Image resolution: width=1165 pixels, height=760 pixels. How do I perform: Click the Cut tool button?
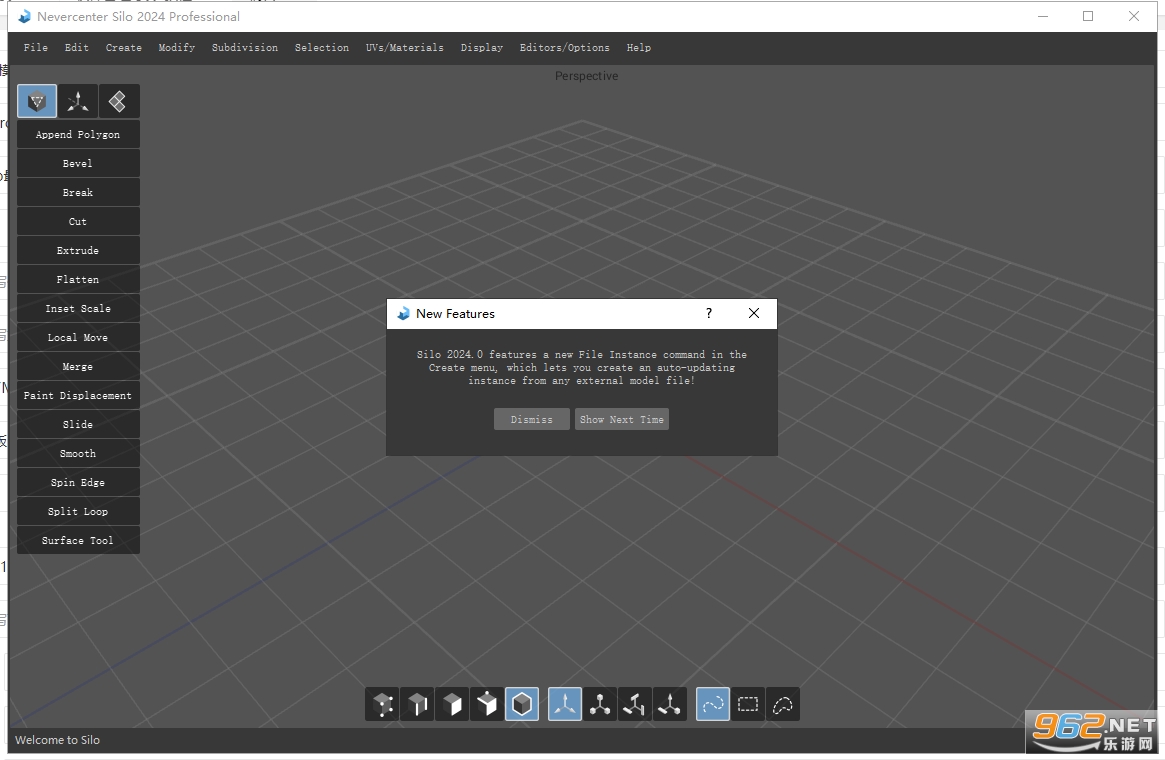click(x=78, y=221)
